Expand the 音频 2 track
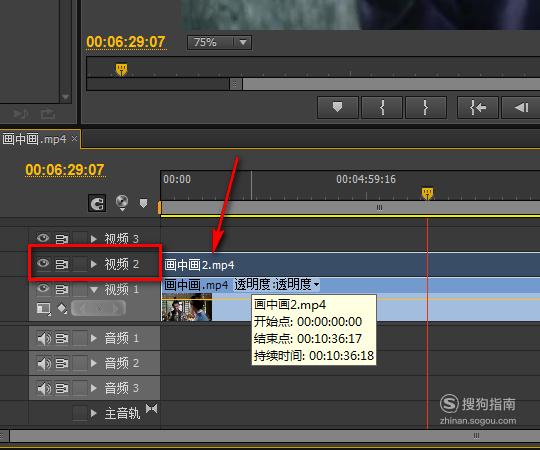 93,363
